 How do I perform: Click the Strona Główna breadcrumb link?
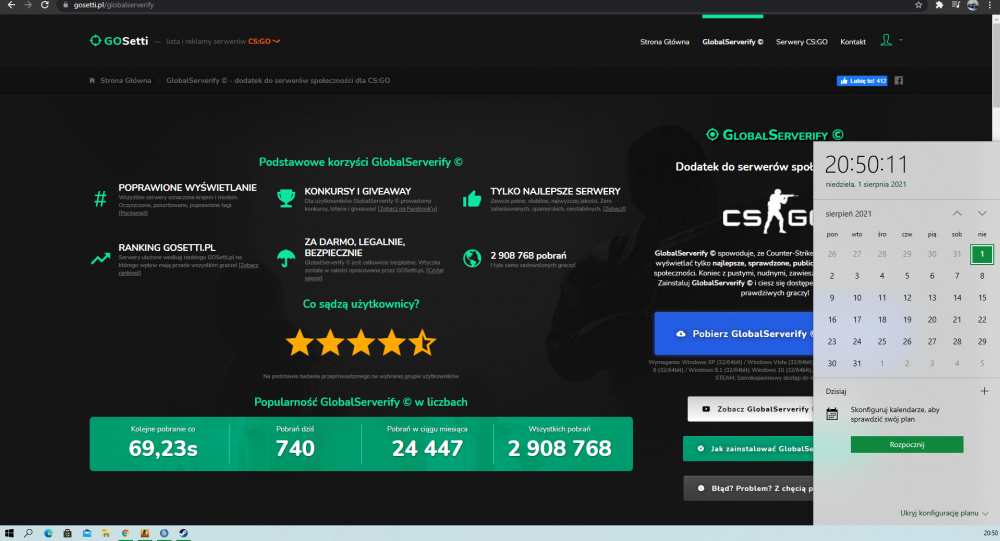click(x=126, y=80)
